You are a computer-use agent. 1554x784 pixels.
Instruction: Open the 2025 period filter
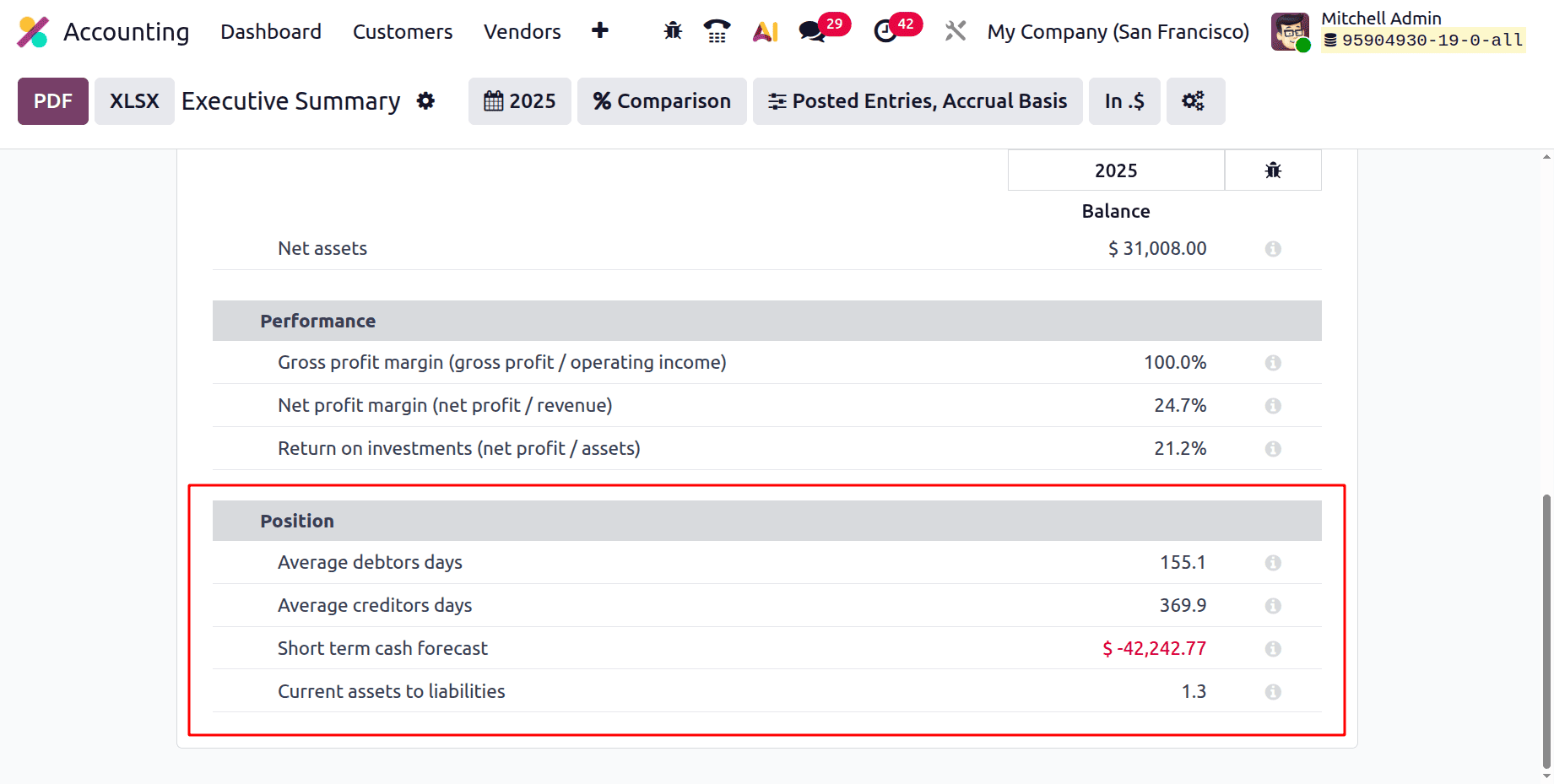click(x=519, y=100)
